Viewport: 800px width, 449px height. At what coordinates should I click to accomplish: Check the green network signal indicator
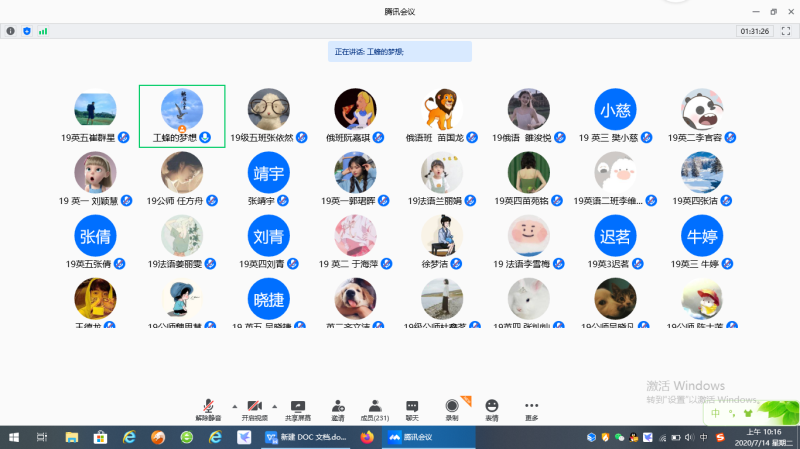pos(43,31)
